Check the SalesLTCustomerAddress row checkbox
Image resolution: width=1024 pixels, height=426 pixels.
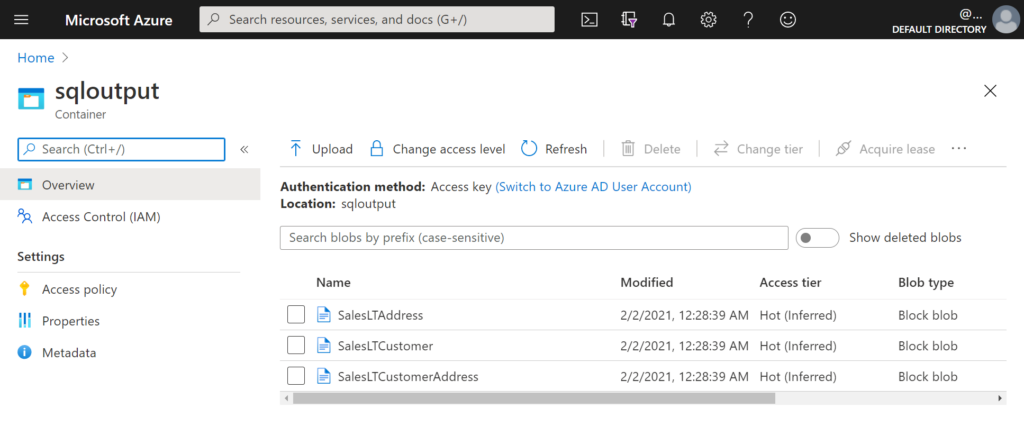click(x=296, y=376)
